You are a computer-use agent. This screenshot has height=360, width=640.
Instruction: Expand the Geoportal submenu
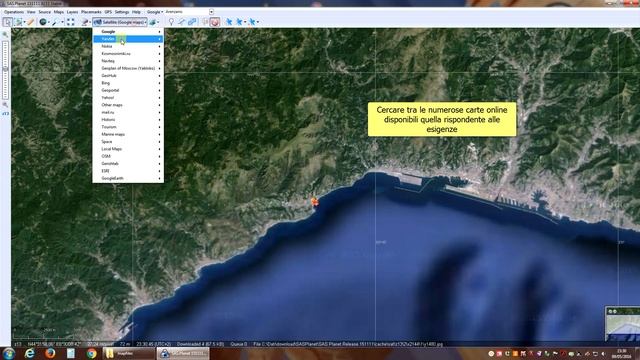point(128,90)
